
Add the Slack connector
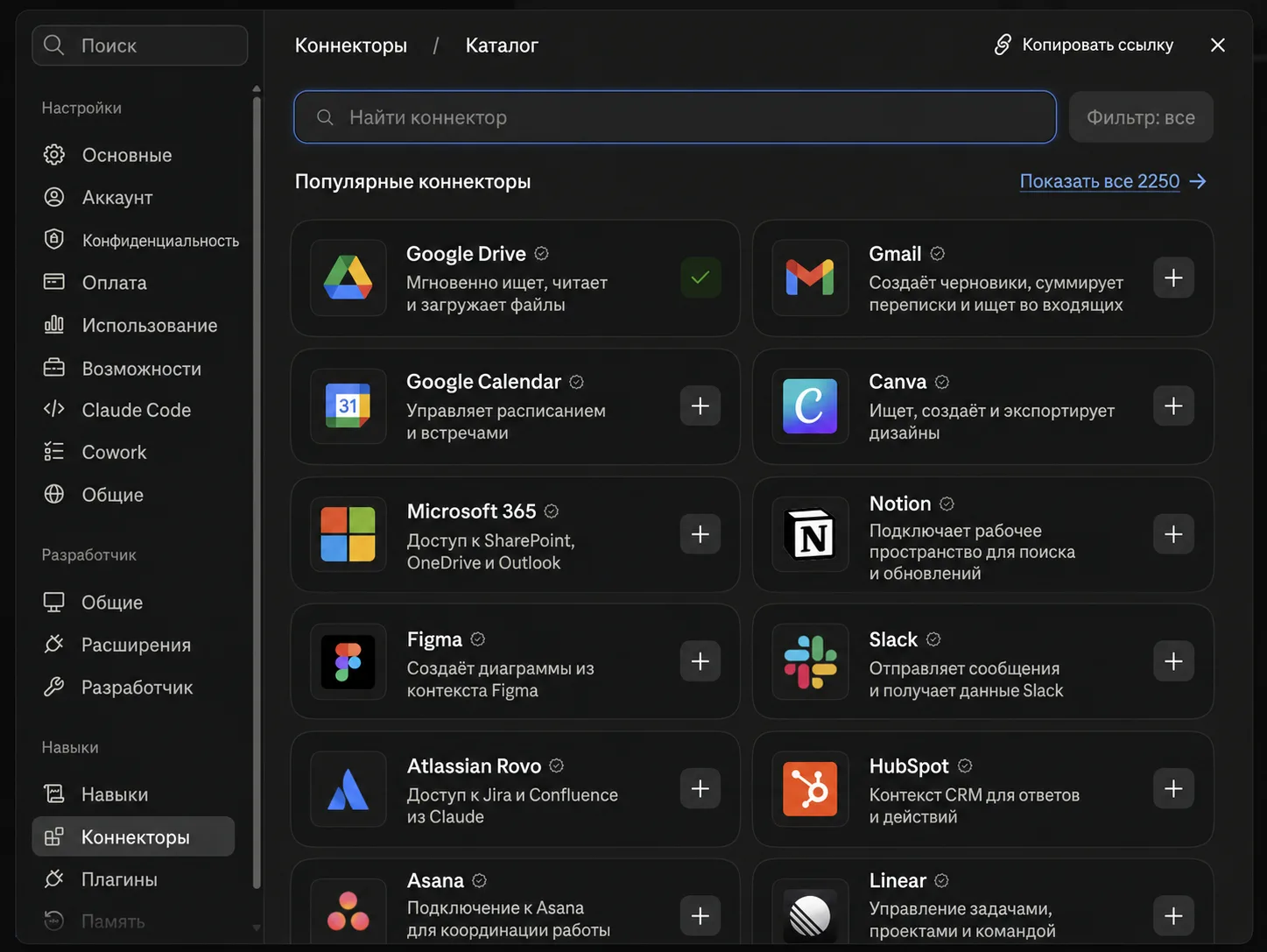(x=1173, y=661)
